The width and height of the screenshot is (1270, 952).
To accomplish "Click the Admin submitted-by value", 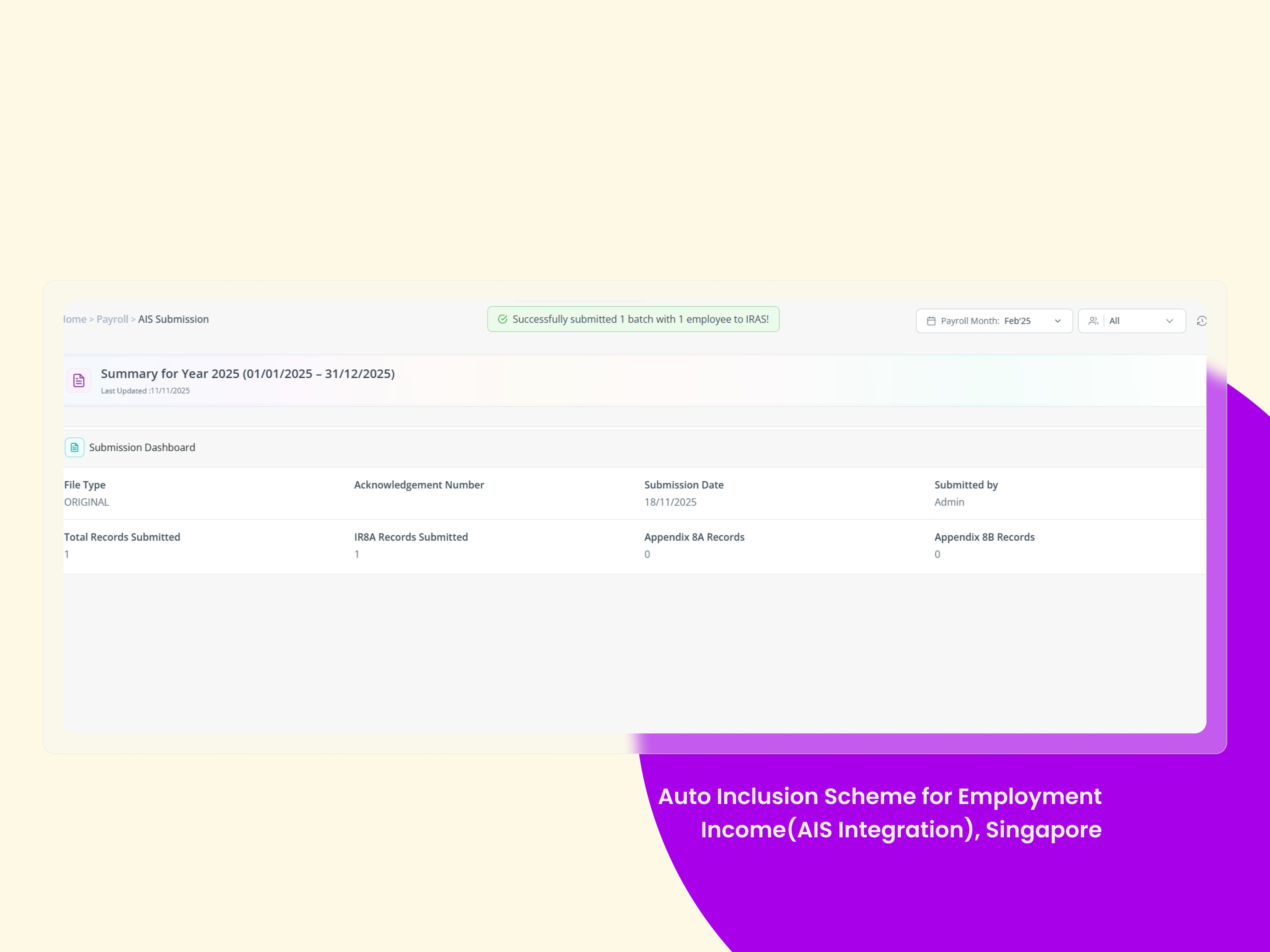I will point(949,502).
